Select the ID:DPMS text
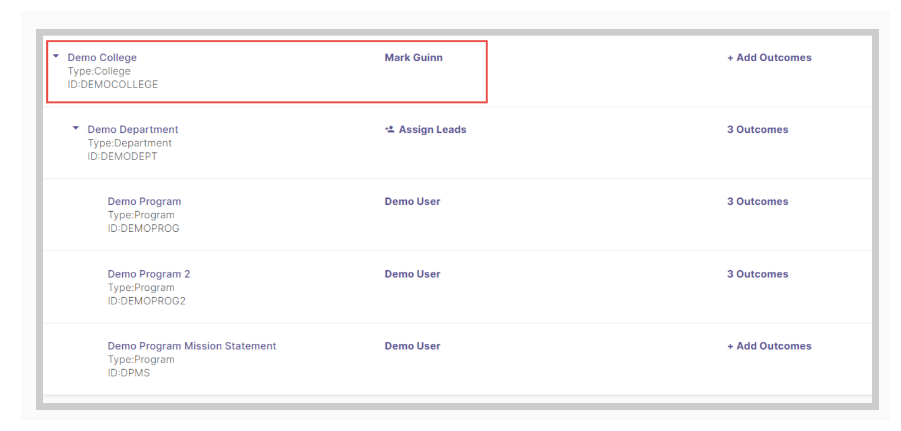Screen dimensions: 901x431 point(129,373)
